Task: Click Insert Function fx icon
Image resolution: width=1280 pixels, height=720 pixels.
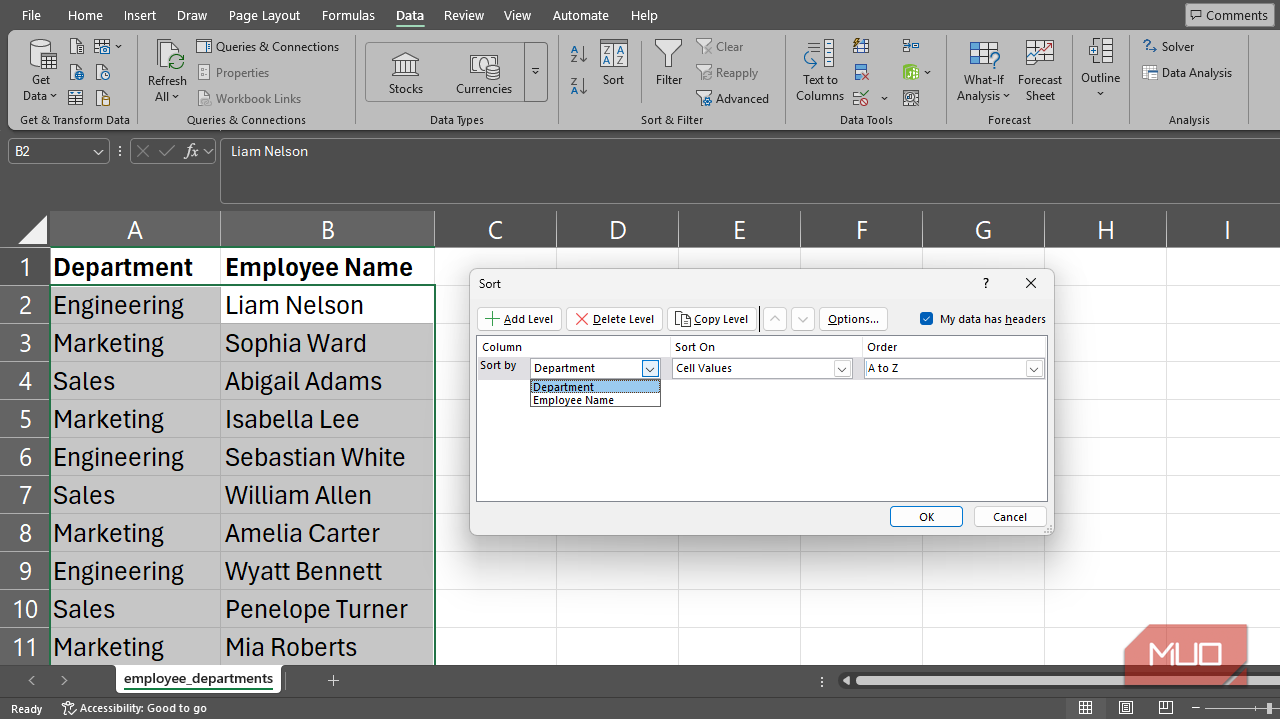Action: [x=189, y=152]
